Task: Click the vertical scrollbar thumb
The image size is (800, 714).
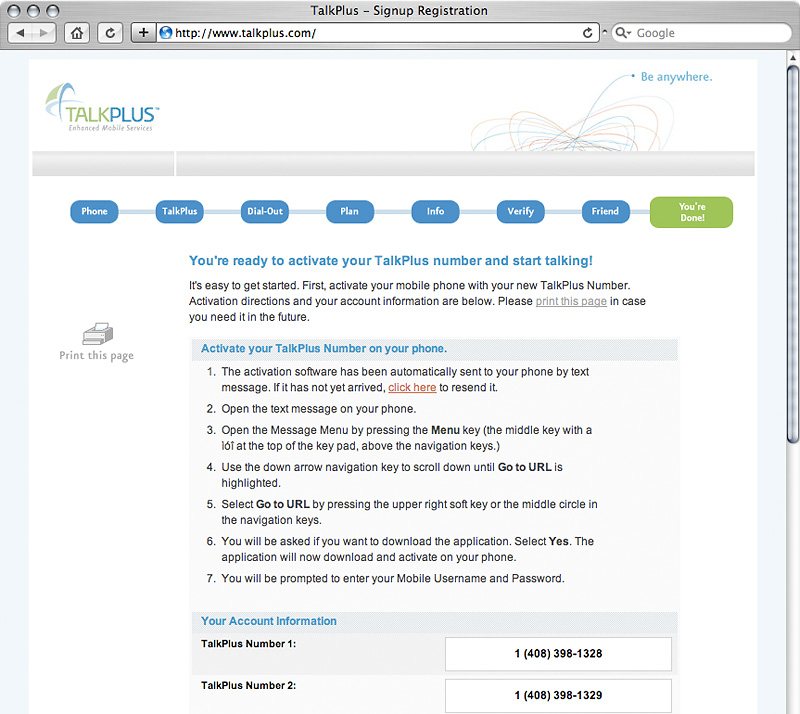Action: pos(792,255)
